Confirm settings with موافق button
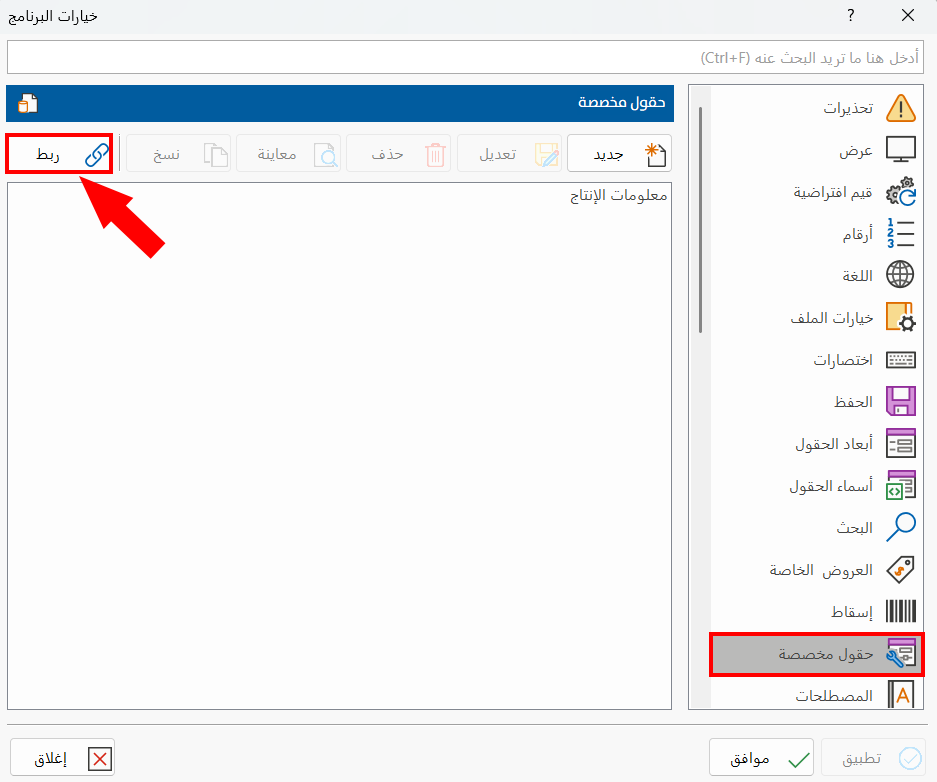Image resolution: width=937 pixels, height=782 pixels. (x=761, y=757)
